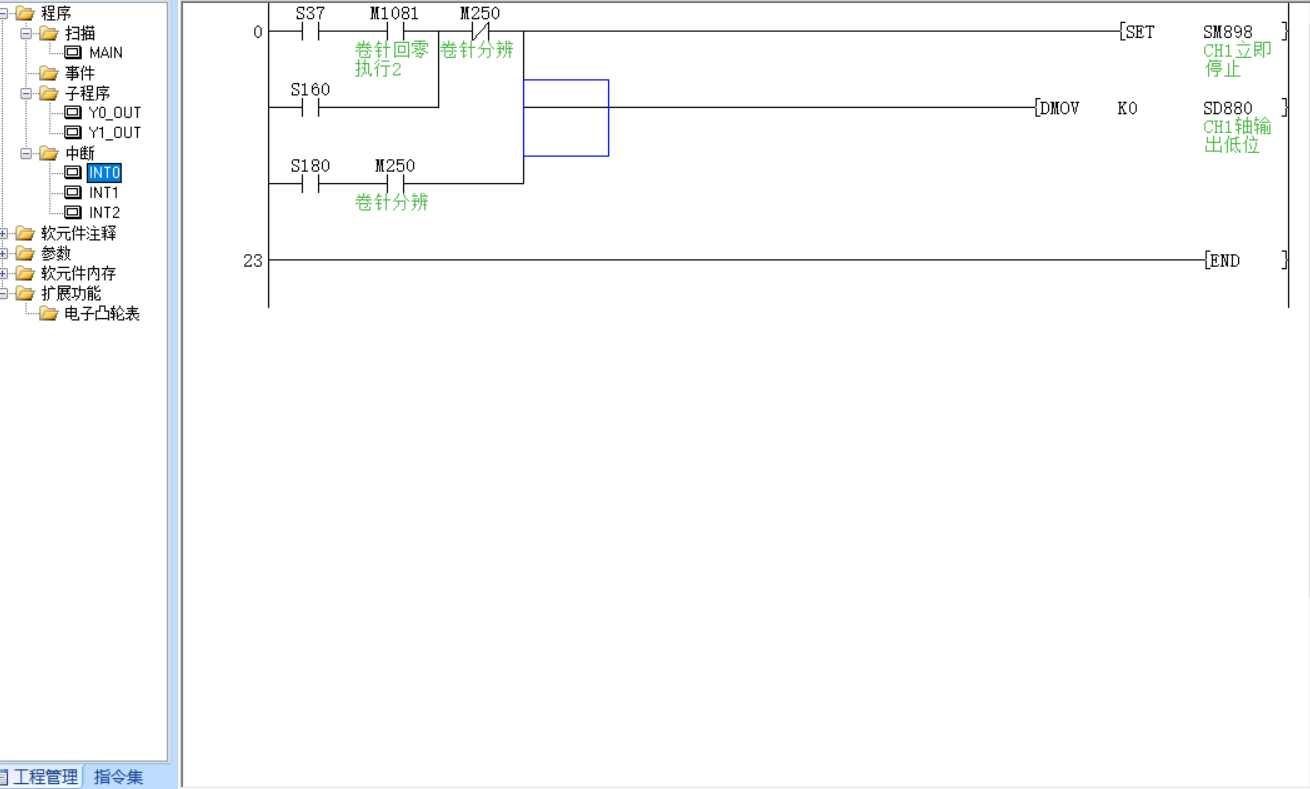This screenshot has width=1310, height=789.
Task: Click step number 0
Action: coord(258,32)
